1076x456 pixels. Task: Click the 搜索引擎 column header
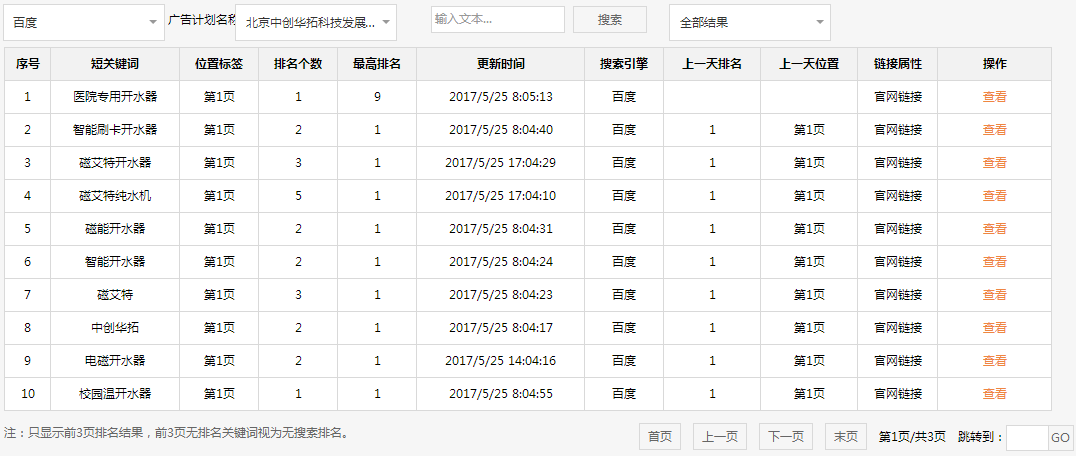point(624,64)
